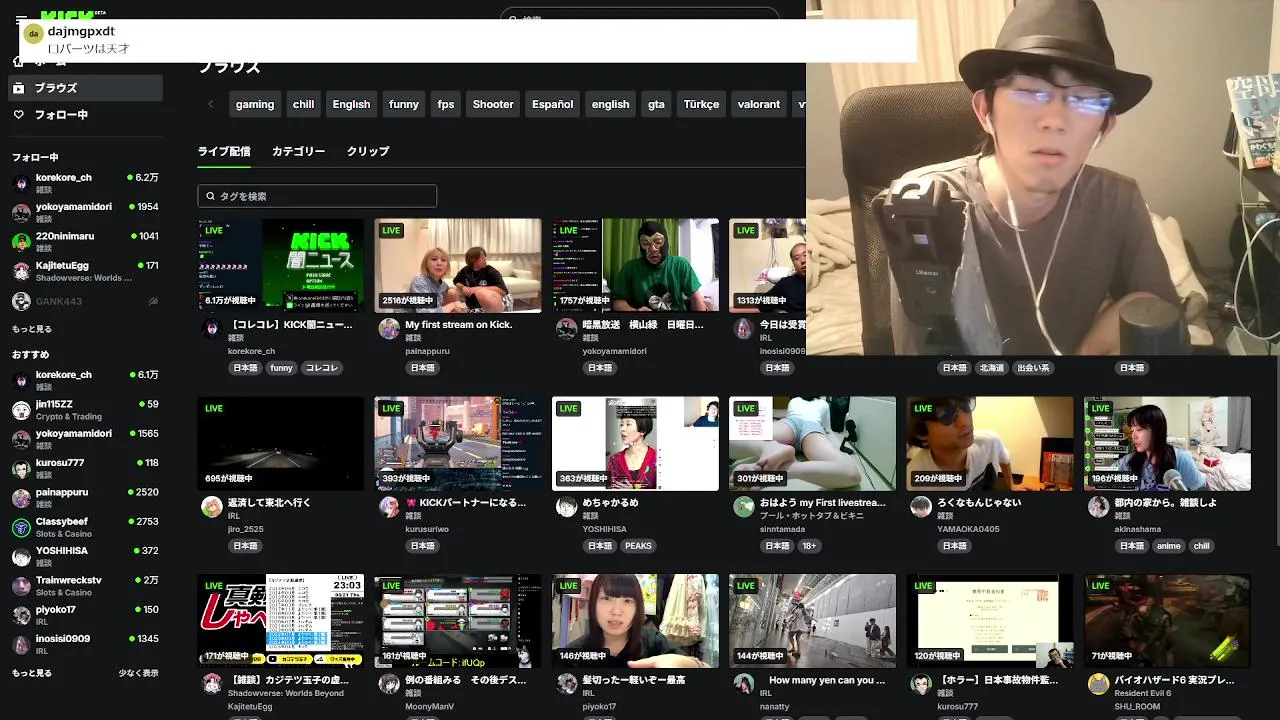Image resolution: width=1280 pixels, height=720 pixels.
Task: Open KajitetuEgg avatar in followed list
Action: click(20, 271)
